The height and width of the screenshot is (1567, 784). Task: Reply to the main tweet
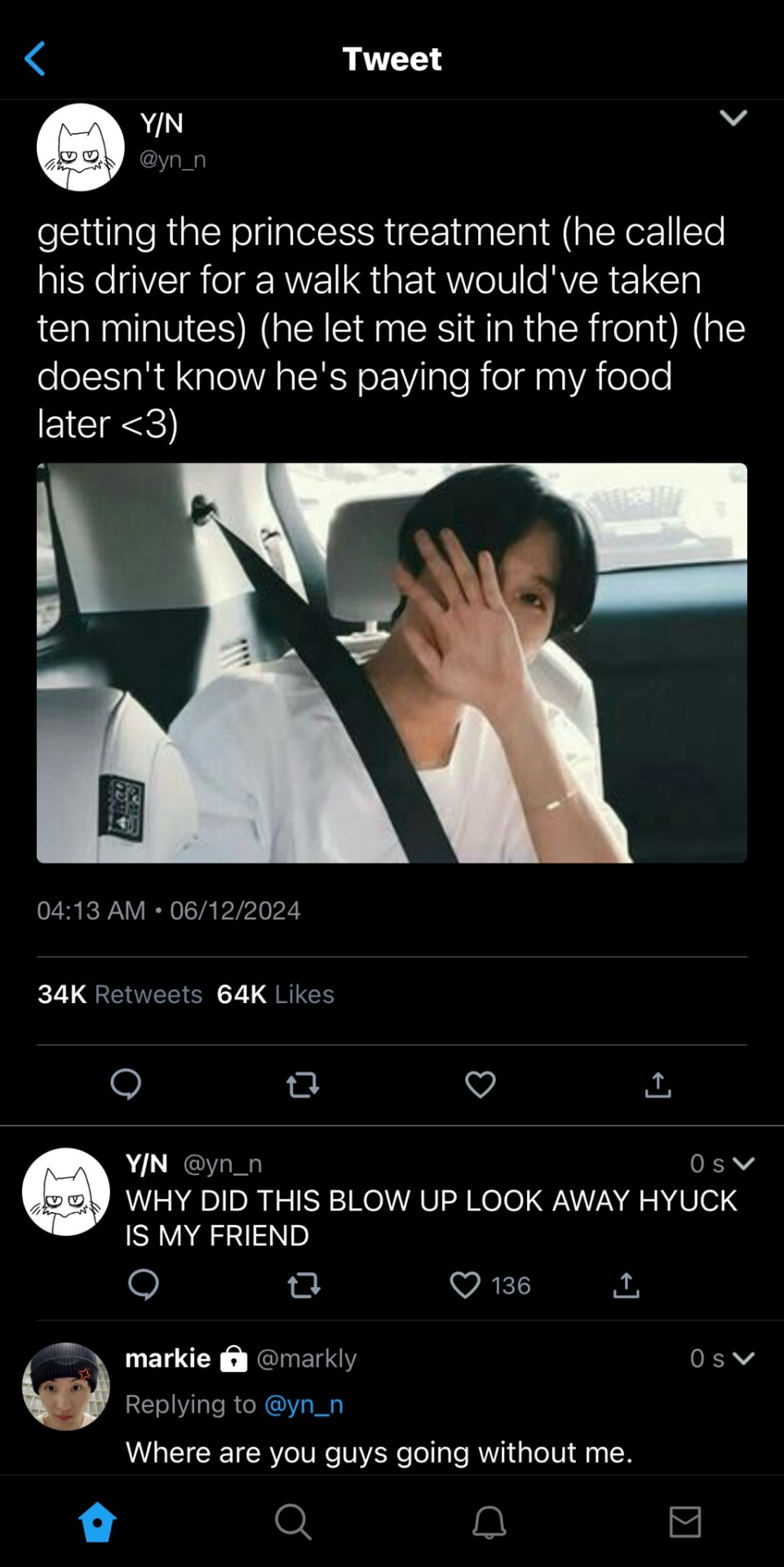126,1085
